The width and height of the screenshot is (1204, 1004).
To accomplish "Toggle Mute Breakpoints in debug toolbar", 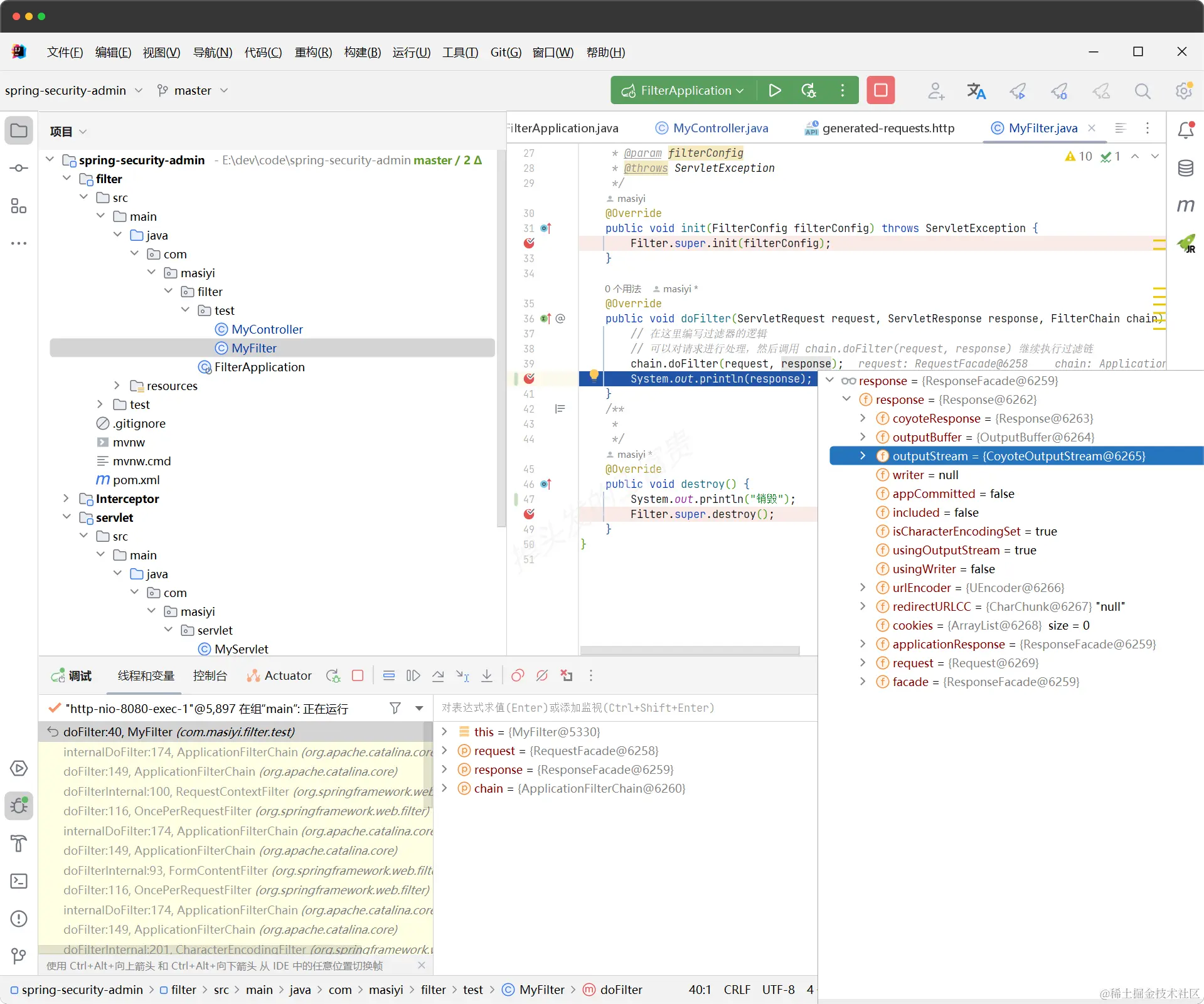I will 542,675.
